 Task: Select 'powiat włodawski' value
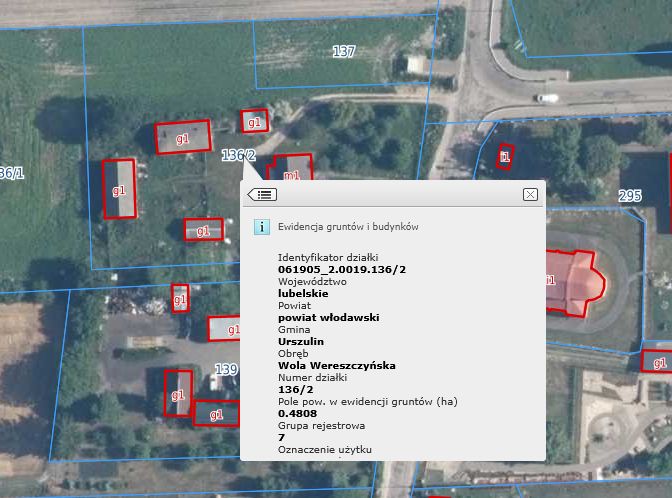coord(328,318)
